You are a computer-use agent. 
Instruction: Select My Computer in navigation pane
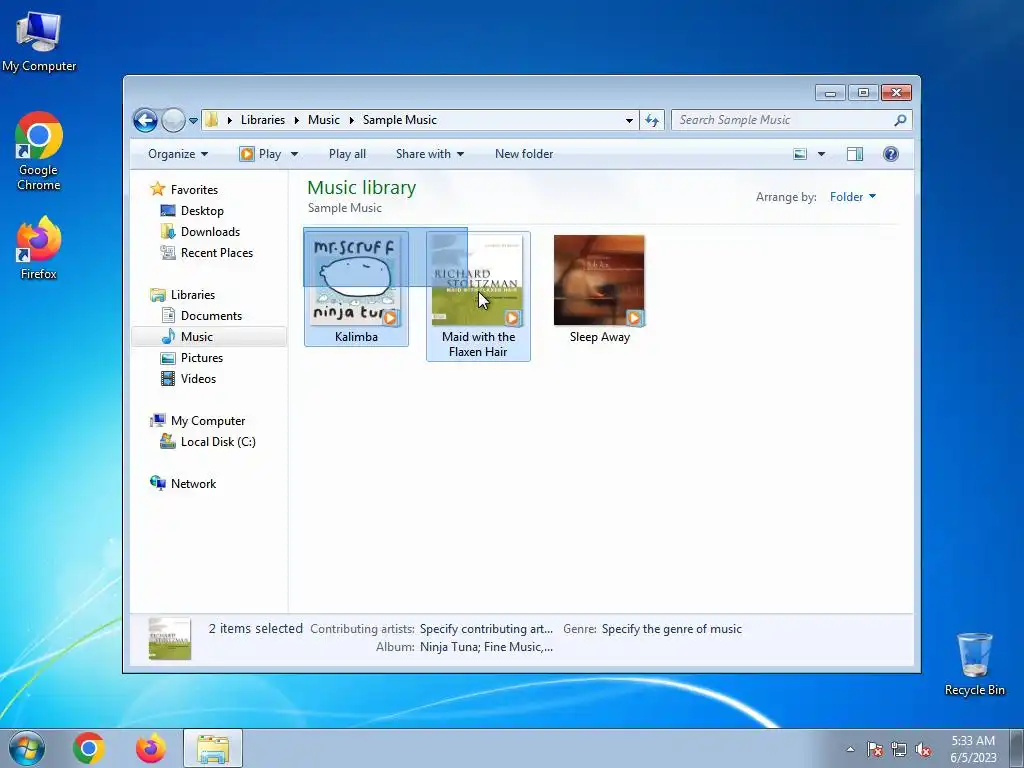[x=208, y=421]
